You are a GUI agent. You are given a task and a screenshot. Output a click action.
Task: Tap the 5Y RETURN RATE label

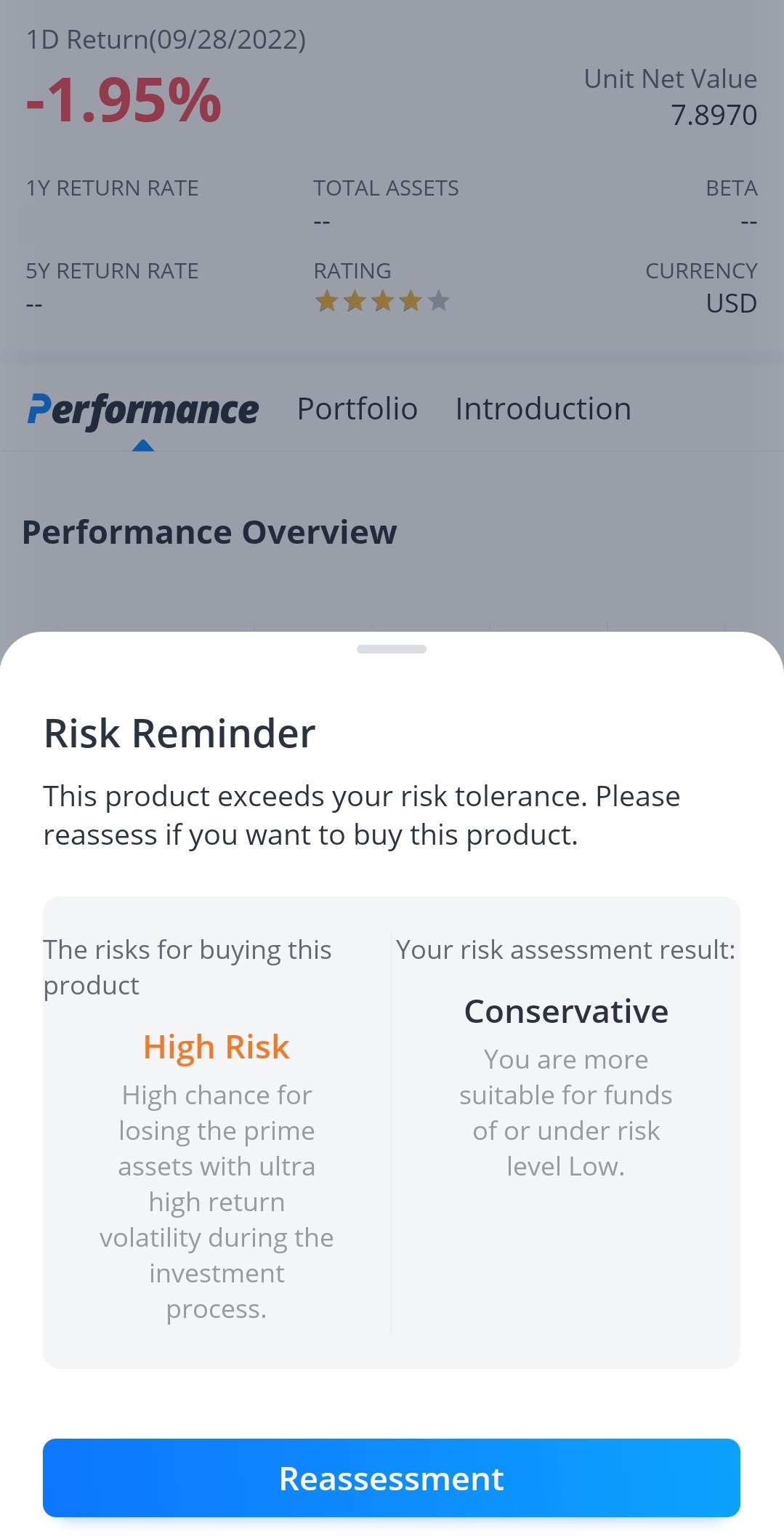point(112,271)
